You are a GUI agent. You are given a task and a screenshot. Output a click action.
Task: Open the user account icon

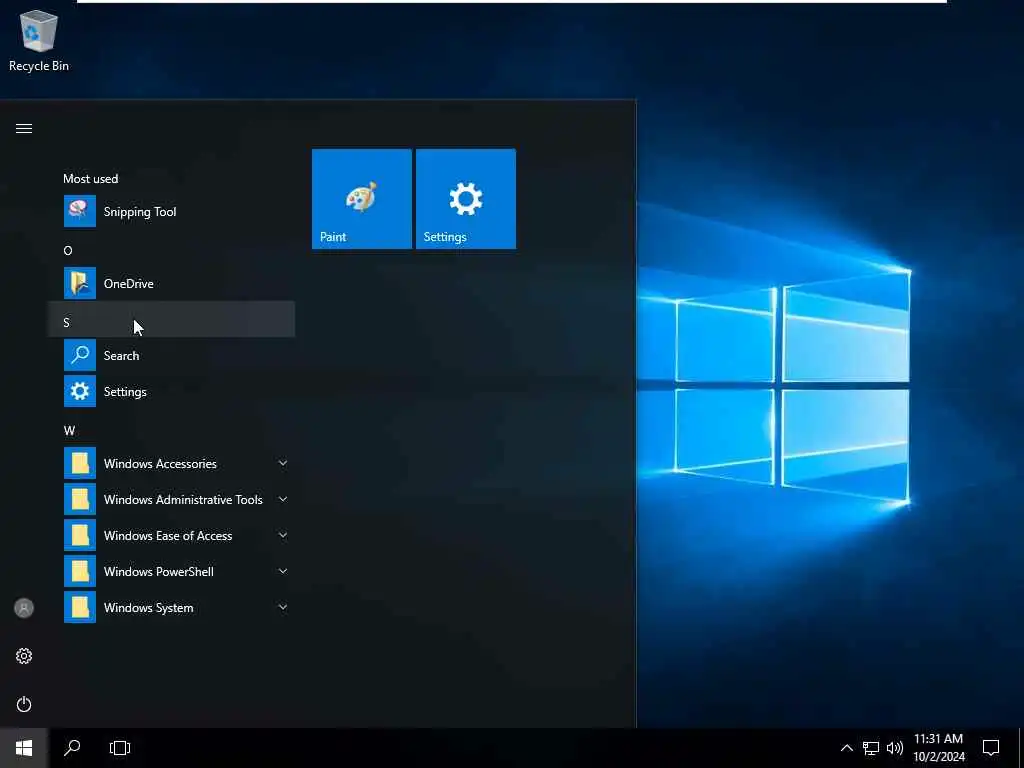coord(24,608)
